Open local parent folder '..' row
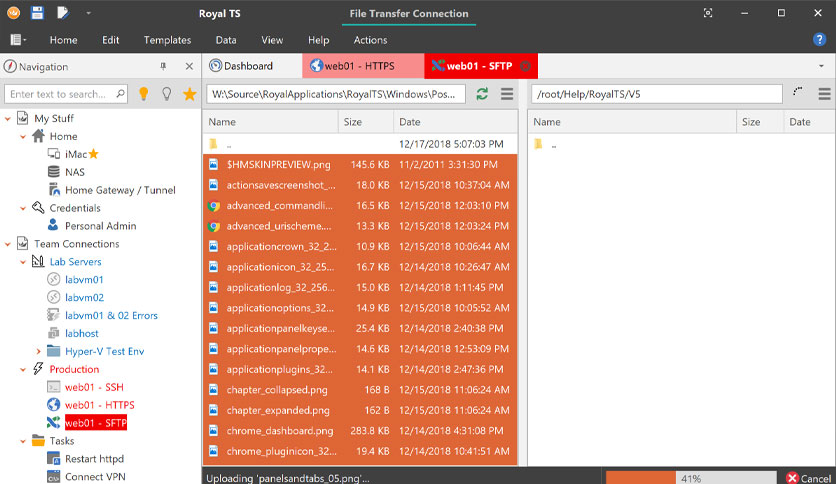836x484 pixels. click(x=360, y=144)
